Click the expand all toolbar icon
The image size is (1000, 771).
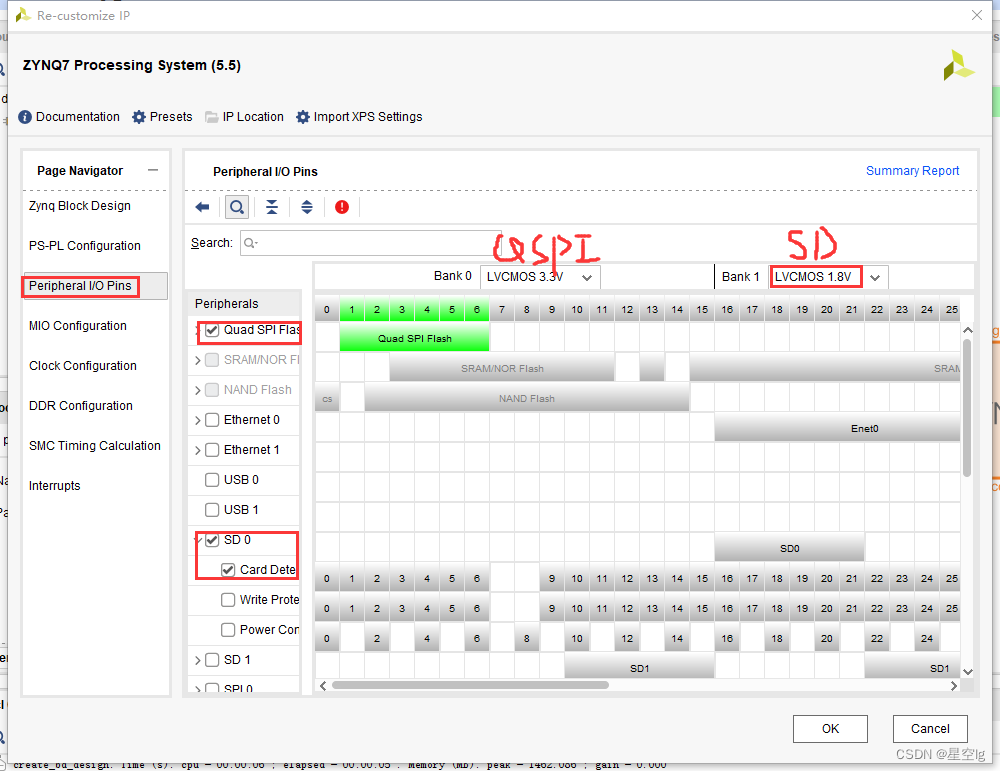[307, 207]
